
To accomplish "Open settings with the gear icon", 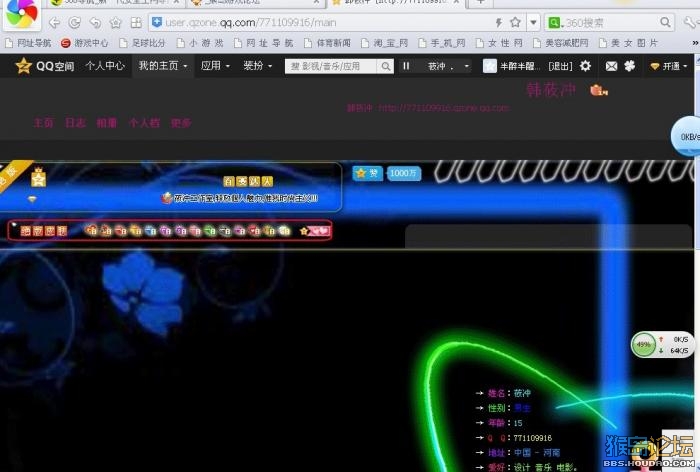I will pyautogui.click(x=585, y=66).
